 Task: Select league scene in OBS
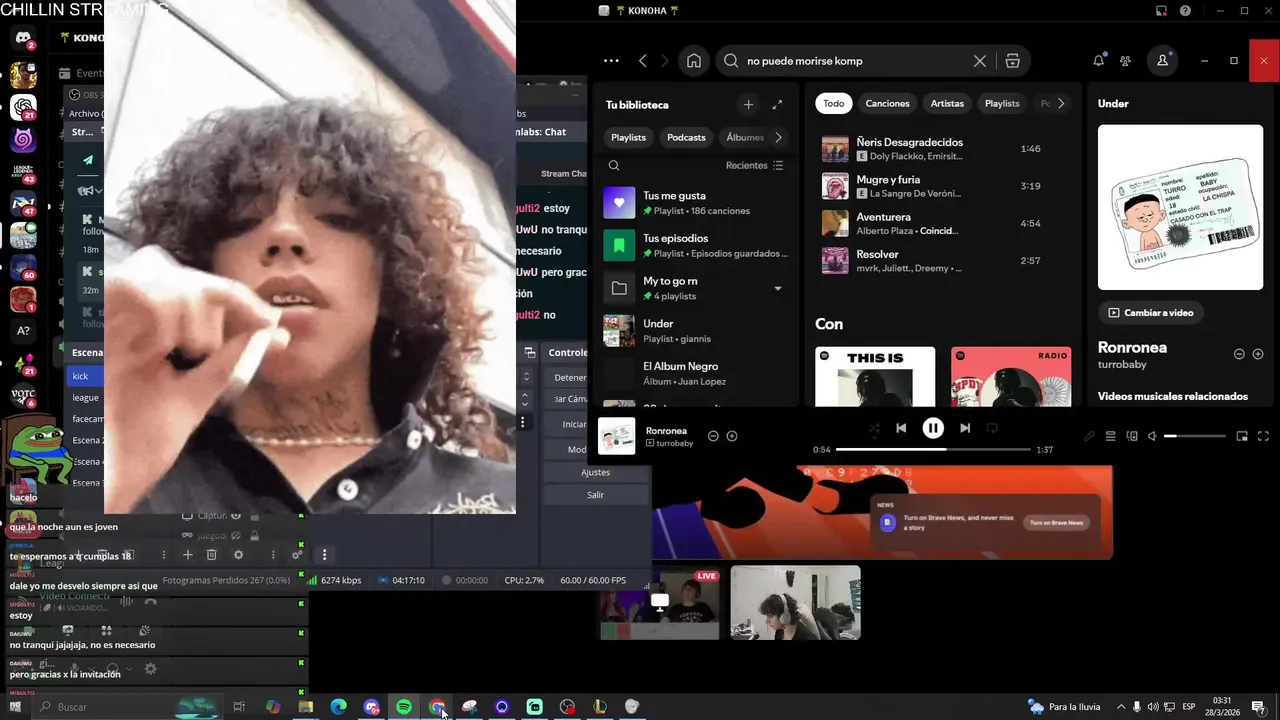tap(85, 398)
